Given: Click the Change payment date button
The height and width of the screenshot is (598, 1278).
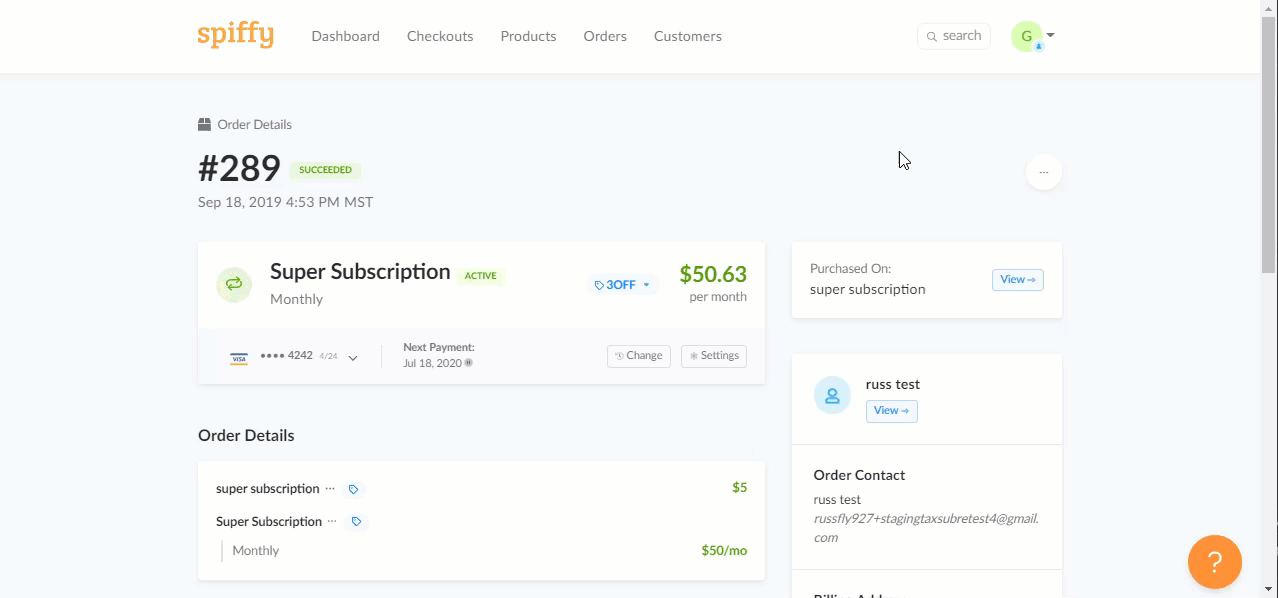Looking at the screenshot, I should [639, 356].
